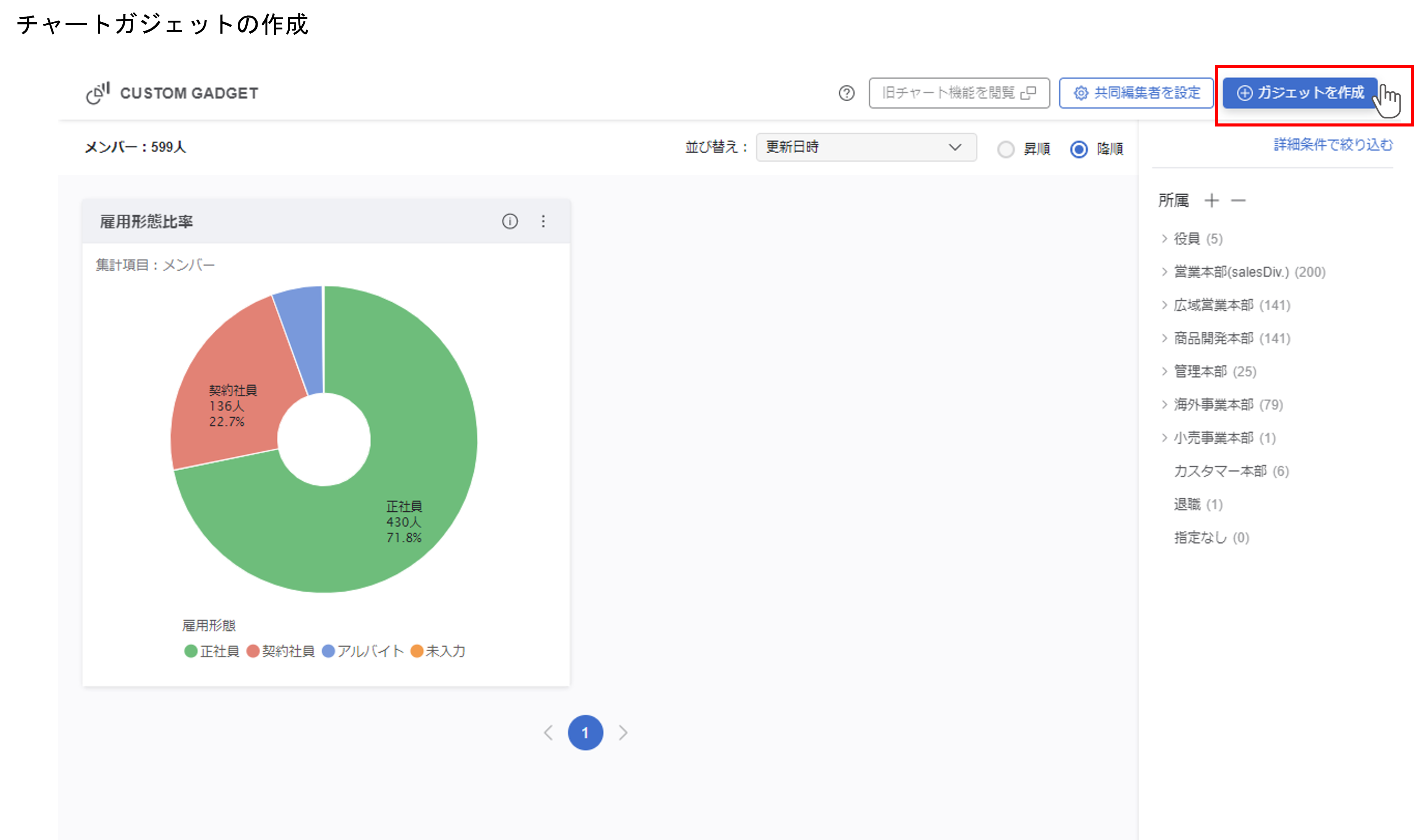This screenshot has height=840, width=1414.
Task: Click 詳細条件で絞り込む link
Action: [x=1333, y=145]
